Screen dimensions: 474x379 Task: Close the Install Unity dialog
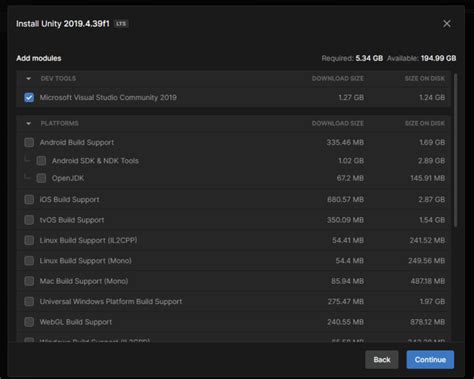(x=447, y=23)
